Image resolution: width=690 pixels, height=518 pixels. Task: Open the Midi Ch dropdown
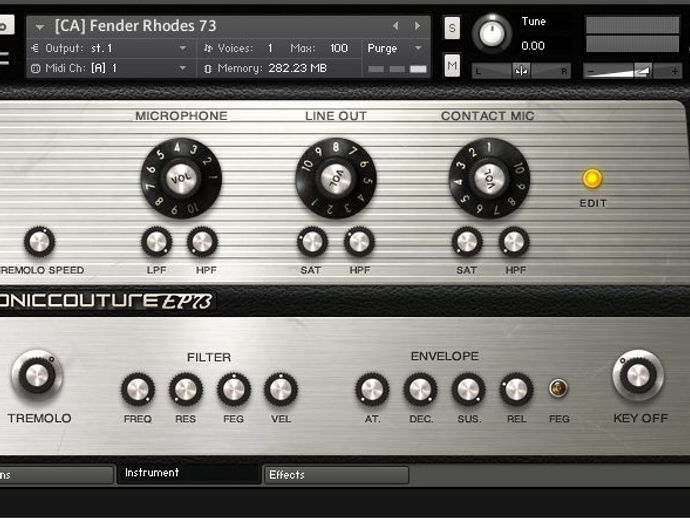pos(183,68)
